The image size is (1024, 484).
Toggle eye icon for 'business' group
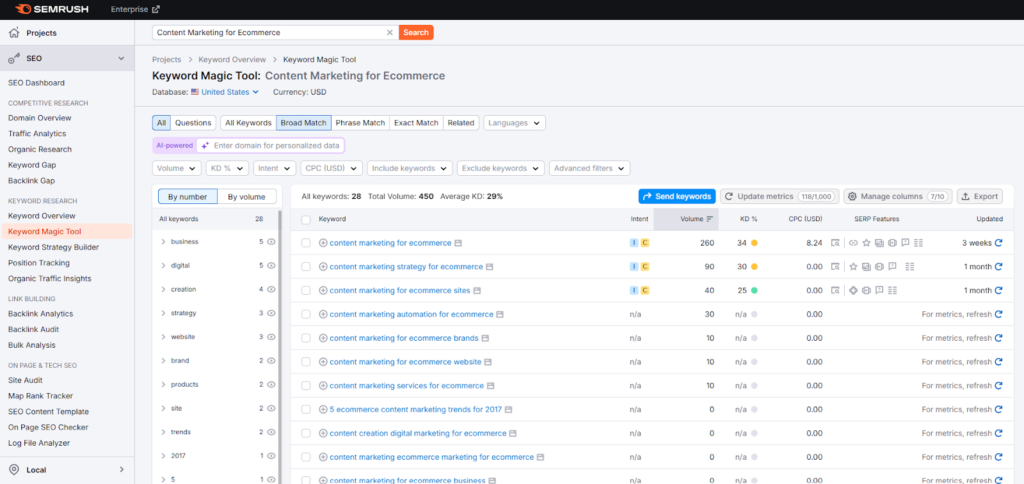click(x=271, y=242)
